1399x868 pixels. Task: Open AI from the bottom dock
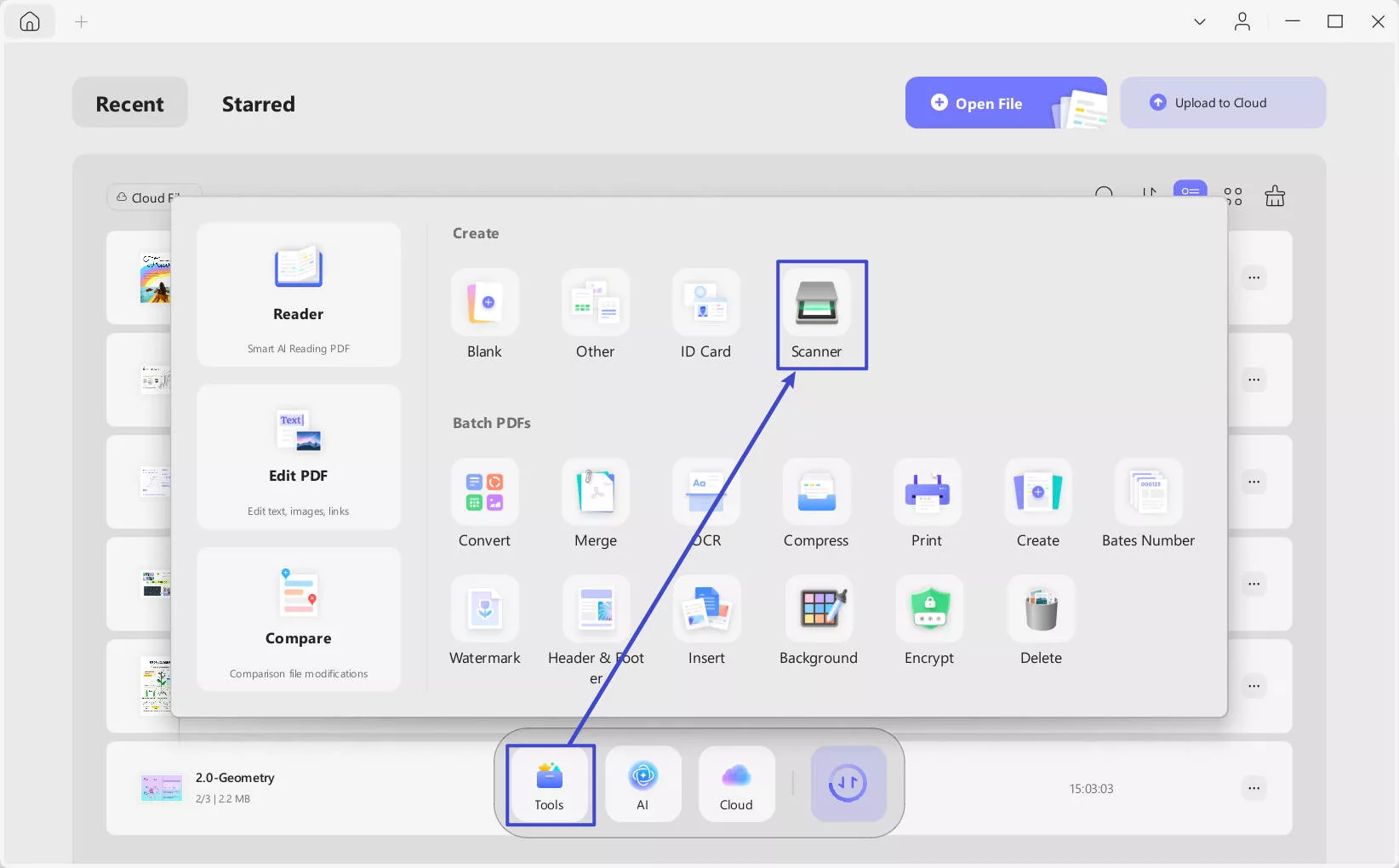coord(643,785)
